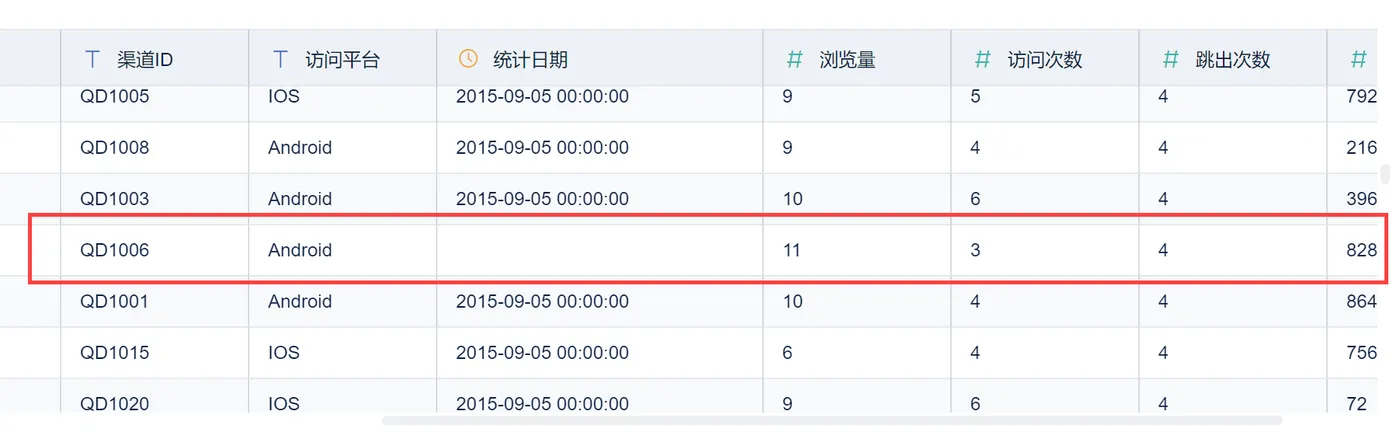1400x439 pixels.
Task: Click the clock icon beside 统计日期
Action: [468, 59]
